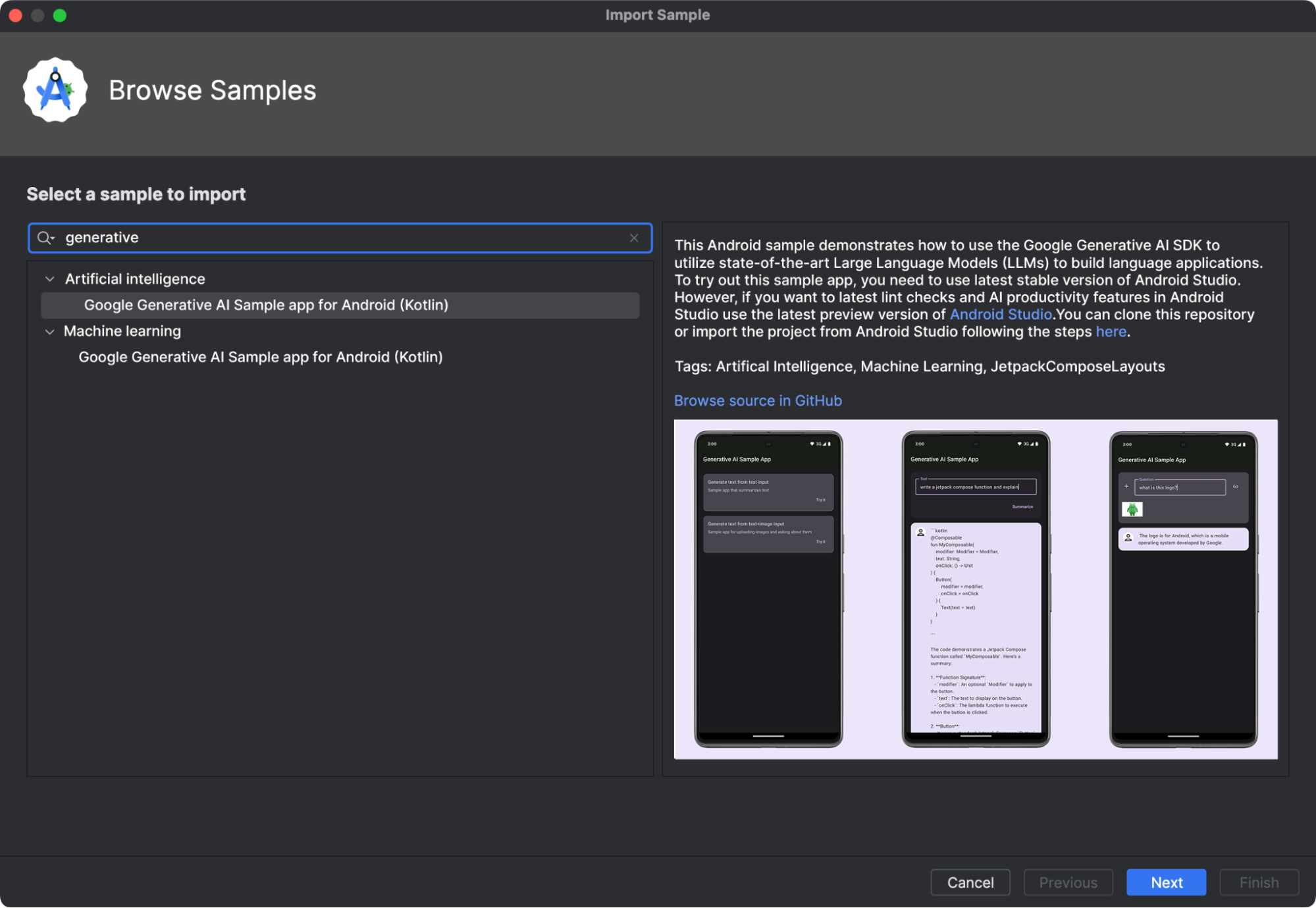Viewport: 1316px width, 908px height.
Task: Collapse the Machine learning category
Action: pos(50,331)
